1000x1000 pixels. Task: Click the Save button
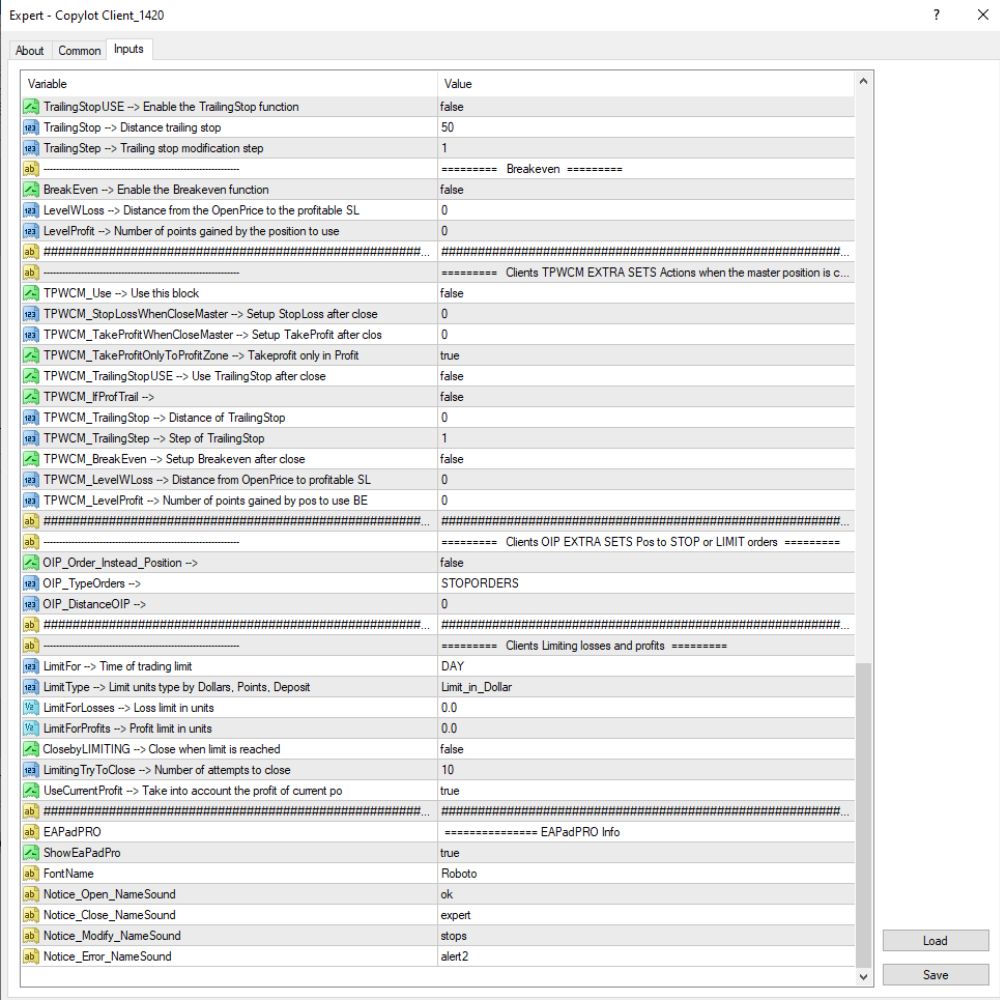tap(935, 975)
